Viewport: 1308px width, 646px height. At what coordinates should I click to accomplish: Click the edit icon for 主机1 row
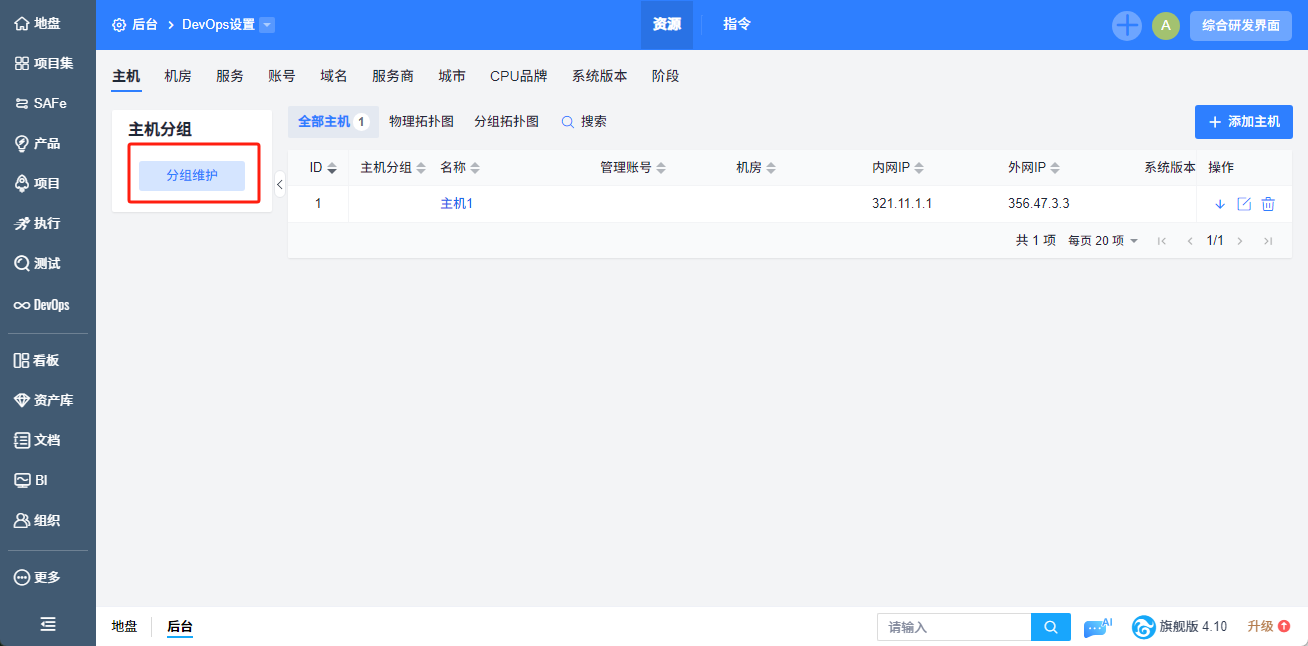click(x=1244, y=204)
